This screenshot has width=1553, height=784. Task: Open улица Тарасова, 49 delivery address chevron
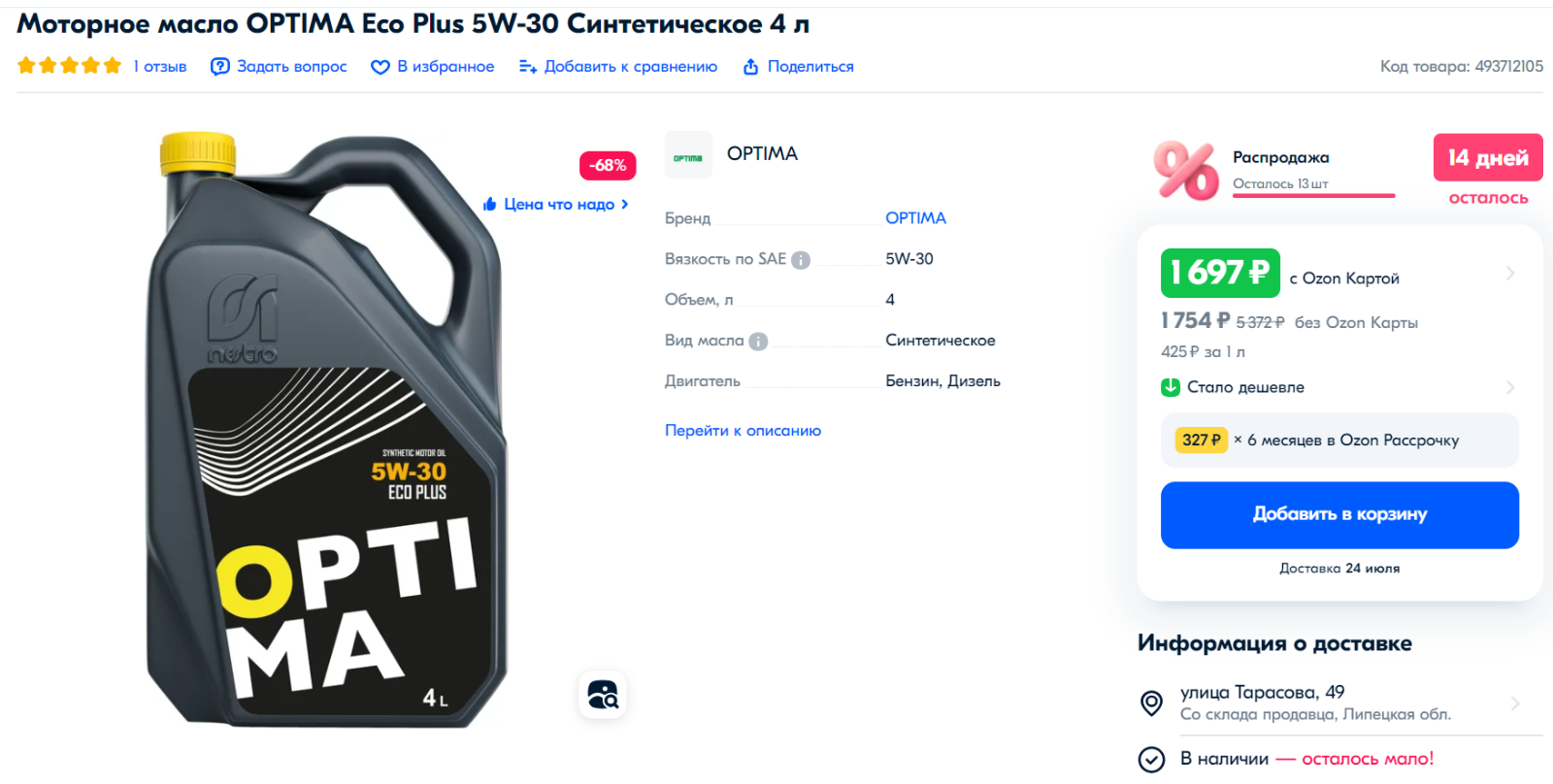click(x=1515, y=703)
